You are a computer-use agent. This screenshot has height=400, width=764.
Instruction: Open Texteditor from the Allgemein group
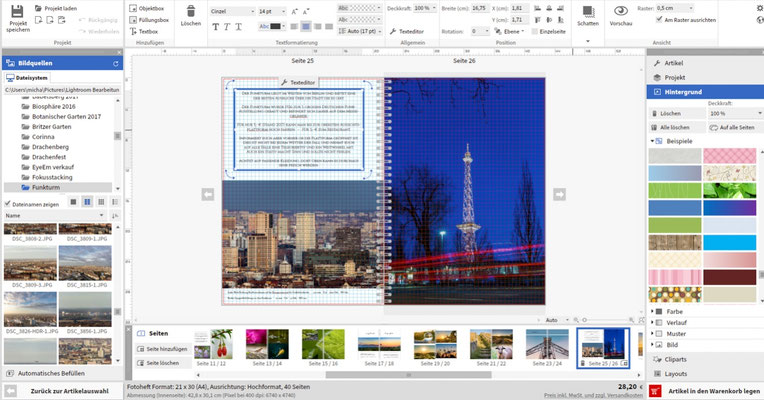click(x=407, y=31)
